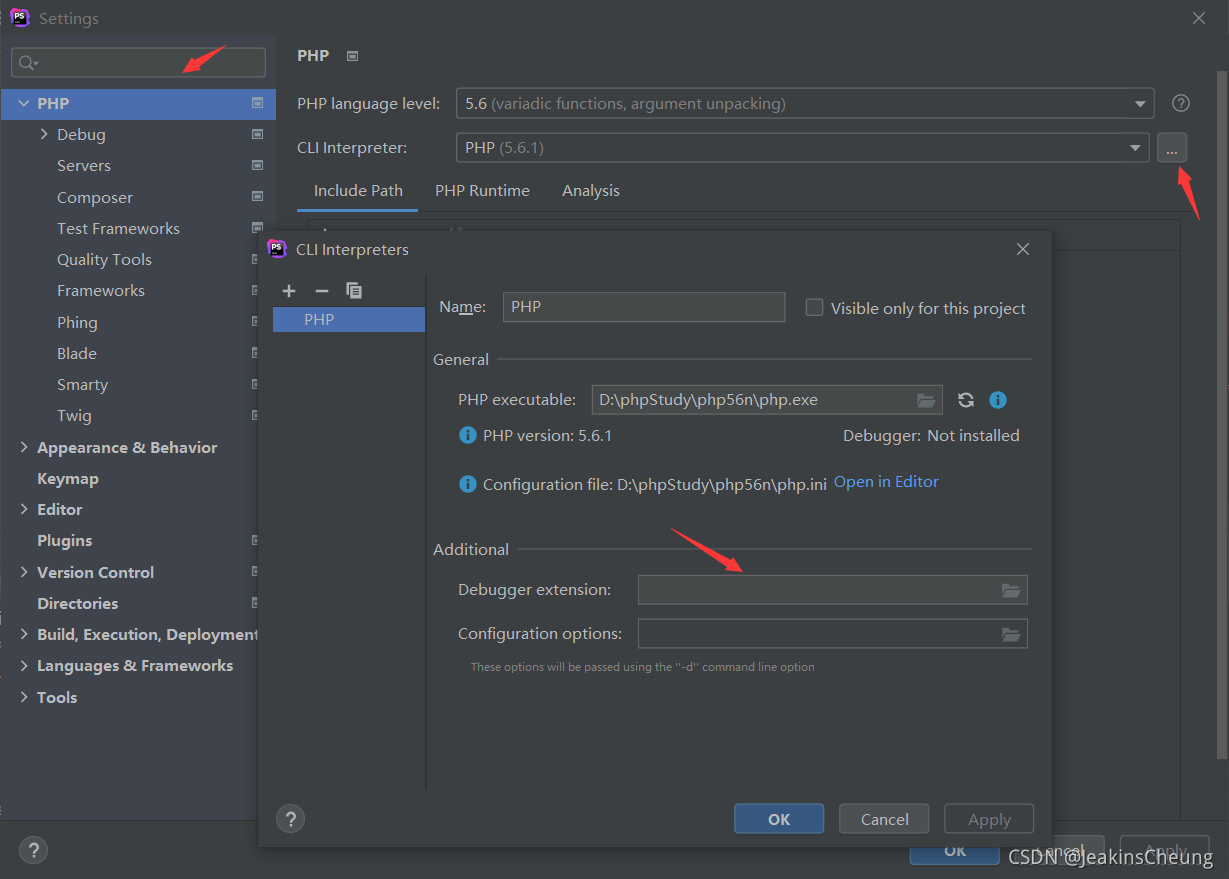The width and height of the screenshot is (1229, 879).
Task: Select Phing in settings tree
Action: pyautogui.click(x=77, y=322)
